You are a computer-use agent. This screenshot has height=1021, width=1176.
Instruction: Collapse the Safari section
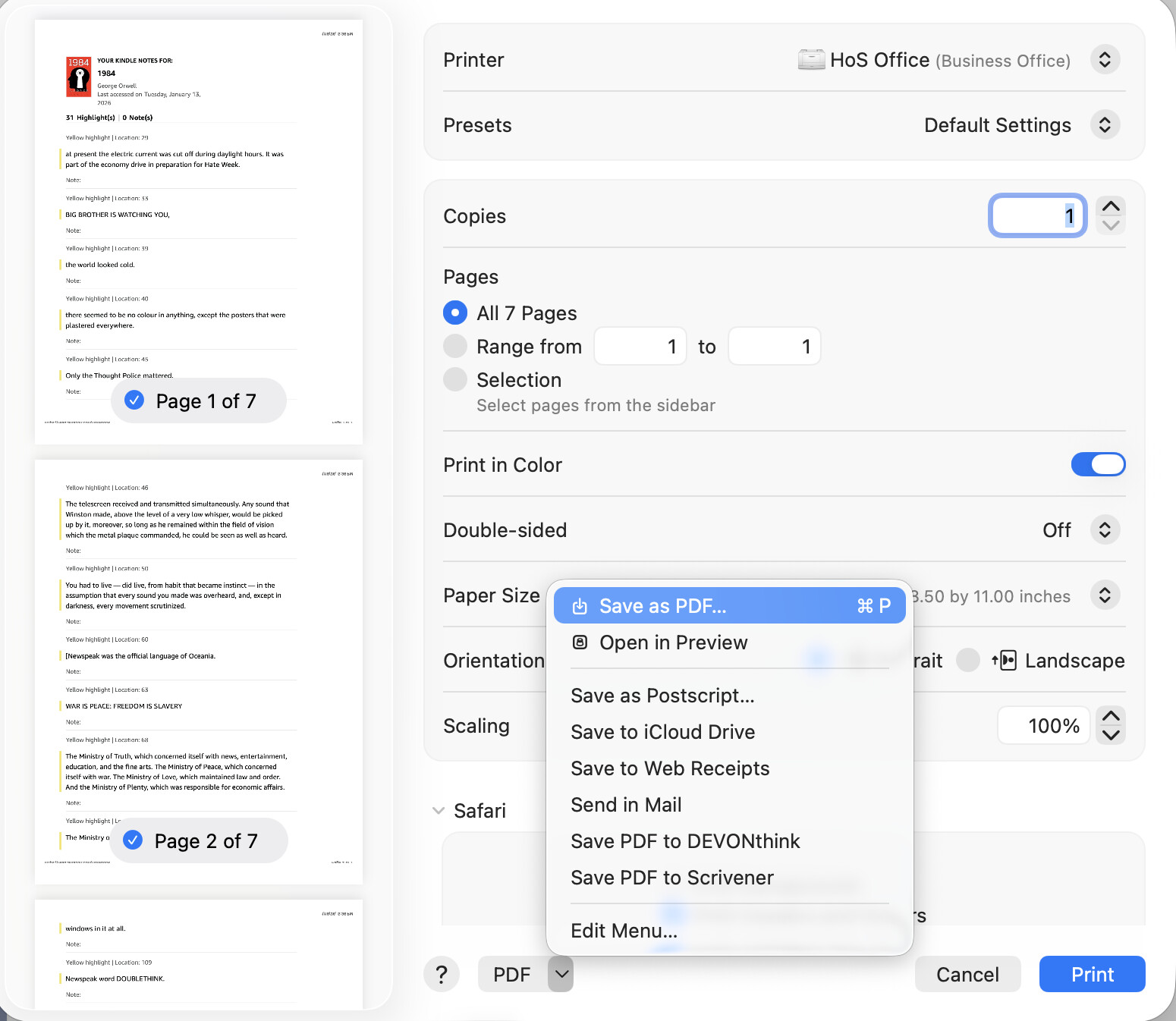coord(439,811)
